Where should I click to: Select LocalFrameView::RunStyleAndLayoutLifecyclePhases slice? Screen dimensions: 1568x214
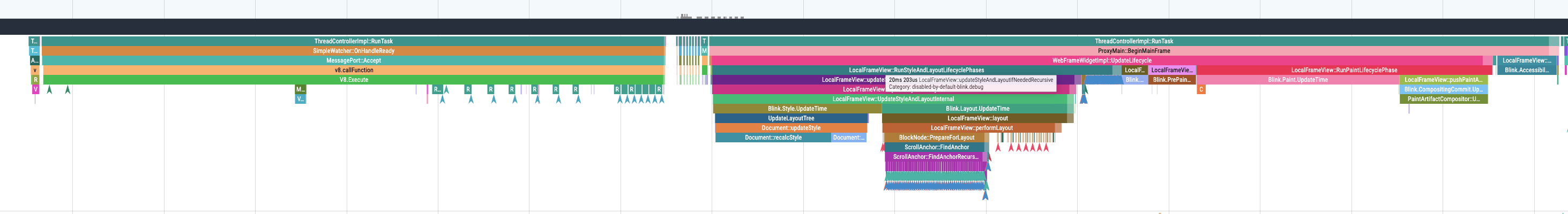[x=916, y=71]
